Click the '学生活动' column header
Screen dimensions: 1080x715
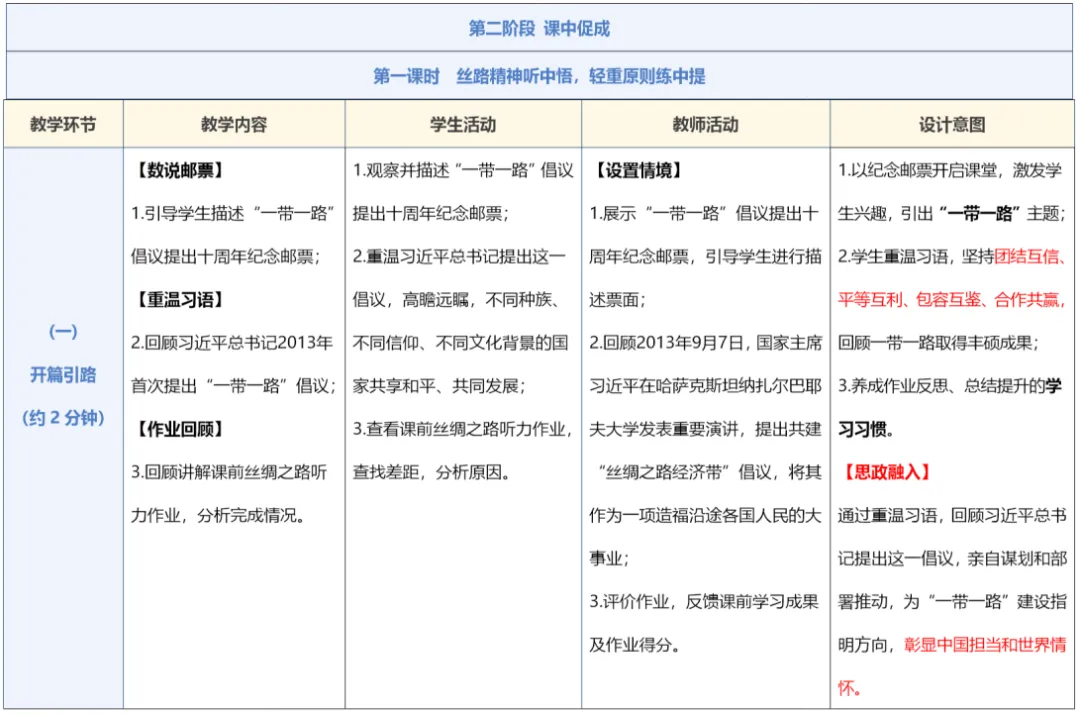[463, 125]
